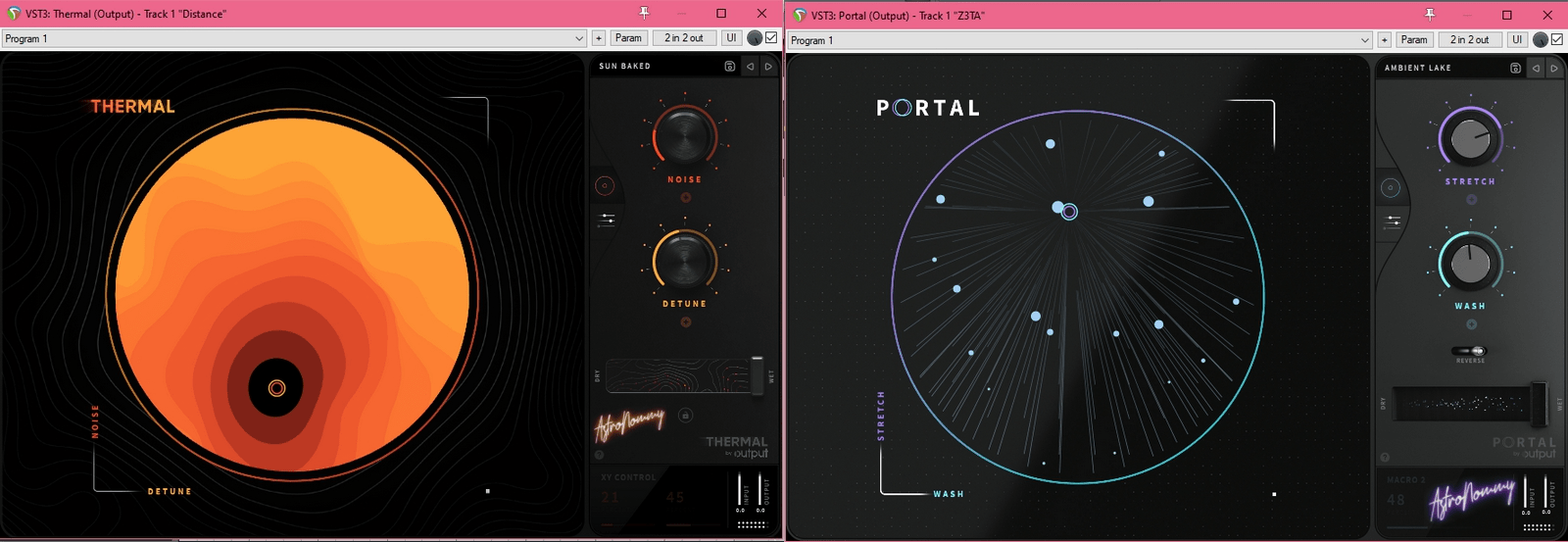Click save preset icon in Thermal
Viewport: 1568px width, 542px height.
tap(729, 67)
